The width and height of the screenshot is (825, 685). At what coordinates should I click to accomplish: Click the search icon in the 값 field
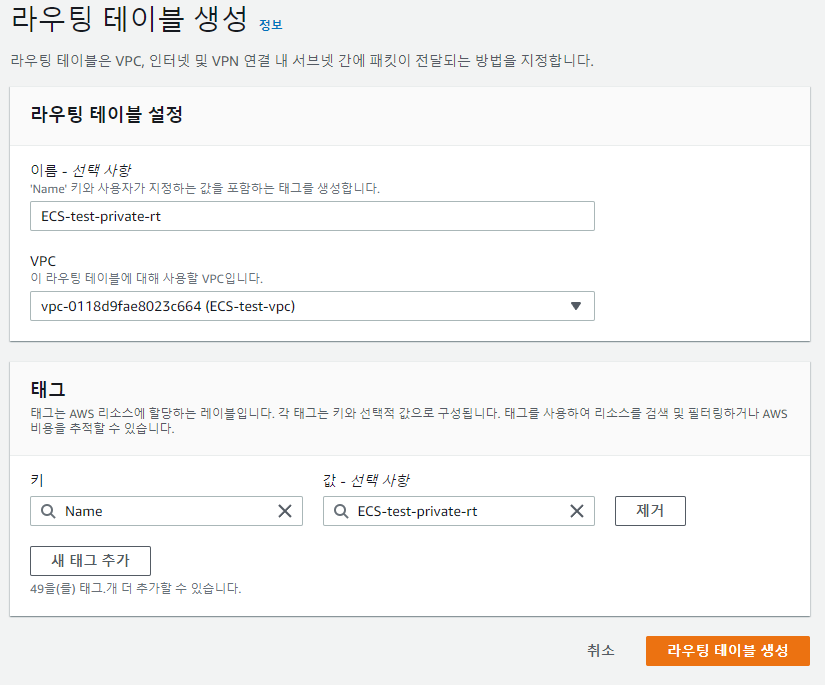click(x=341, y=511)
